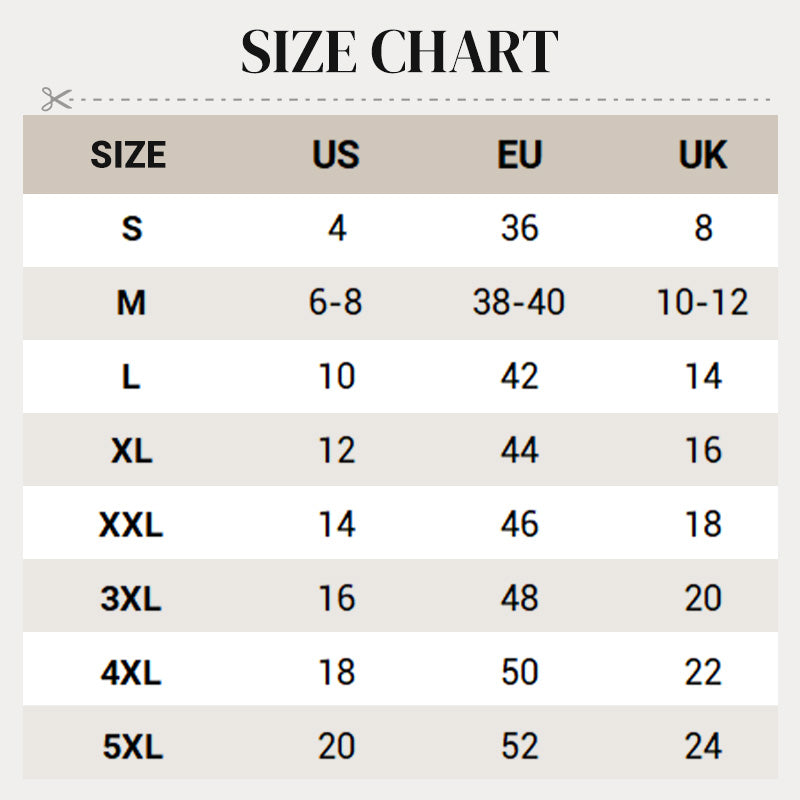
Task: Select the XL size row label
Action: point(131,451)
